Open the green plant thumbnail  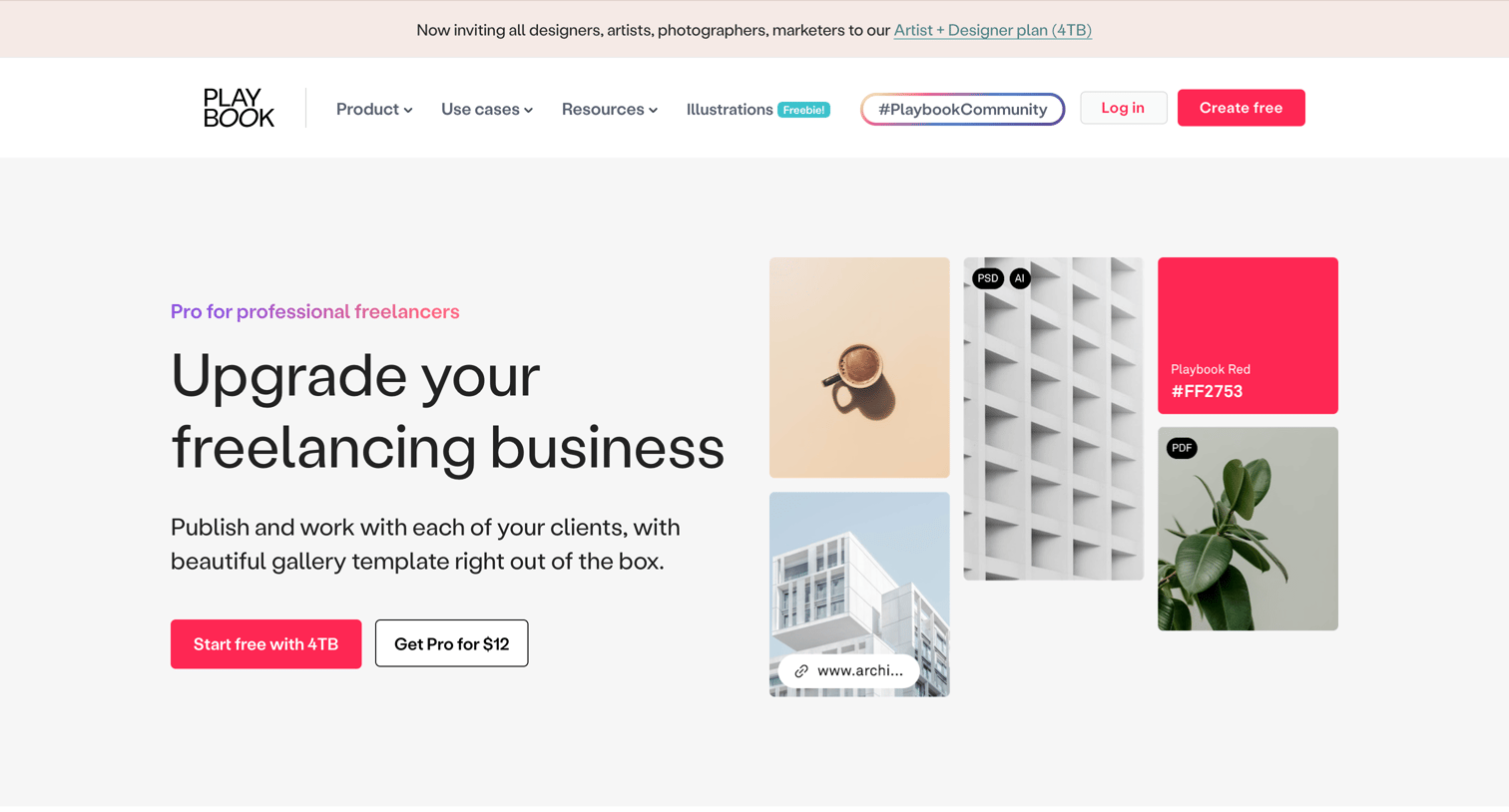(1248, 529)
